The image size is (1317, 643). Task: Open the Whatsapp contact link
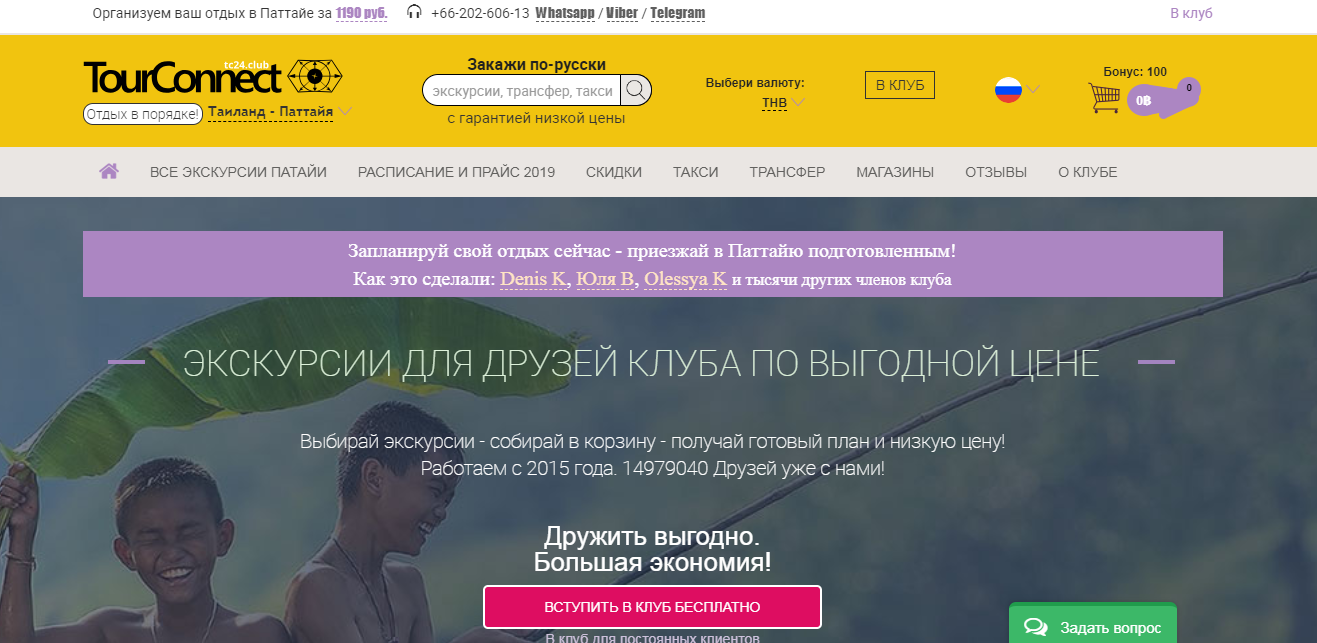pos(567,13)
